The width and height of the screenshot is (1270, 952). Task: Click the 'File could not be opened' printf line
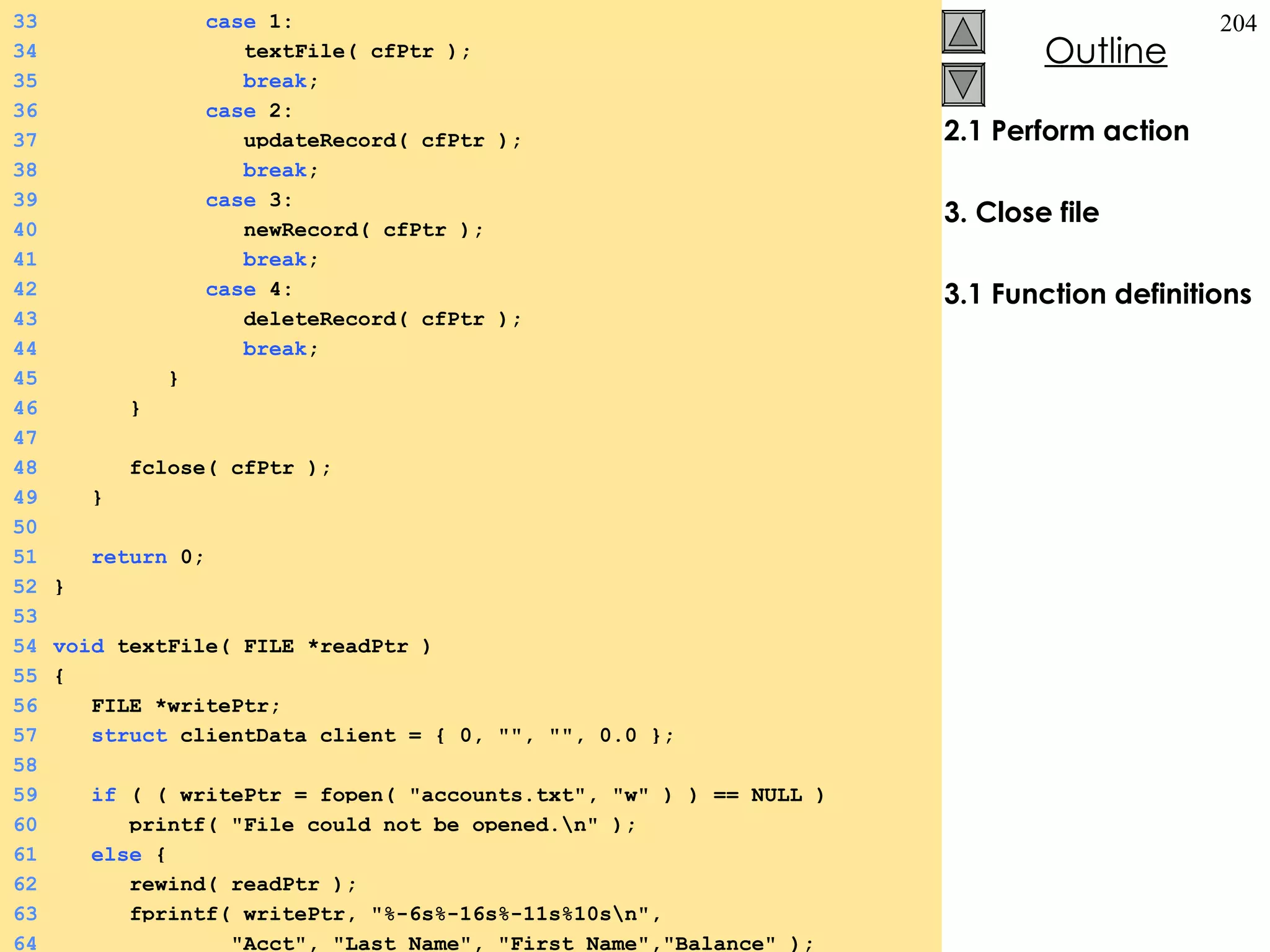point(382,825)
